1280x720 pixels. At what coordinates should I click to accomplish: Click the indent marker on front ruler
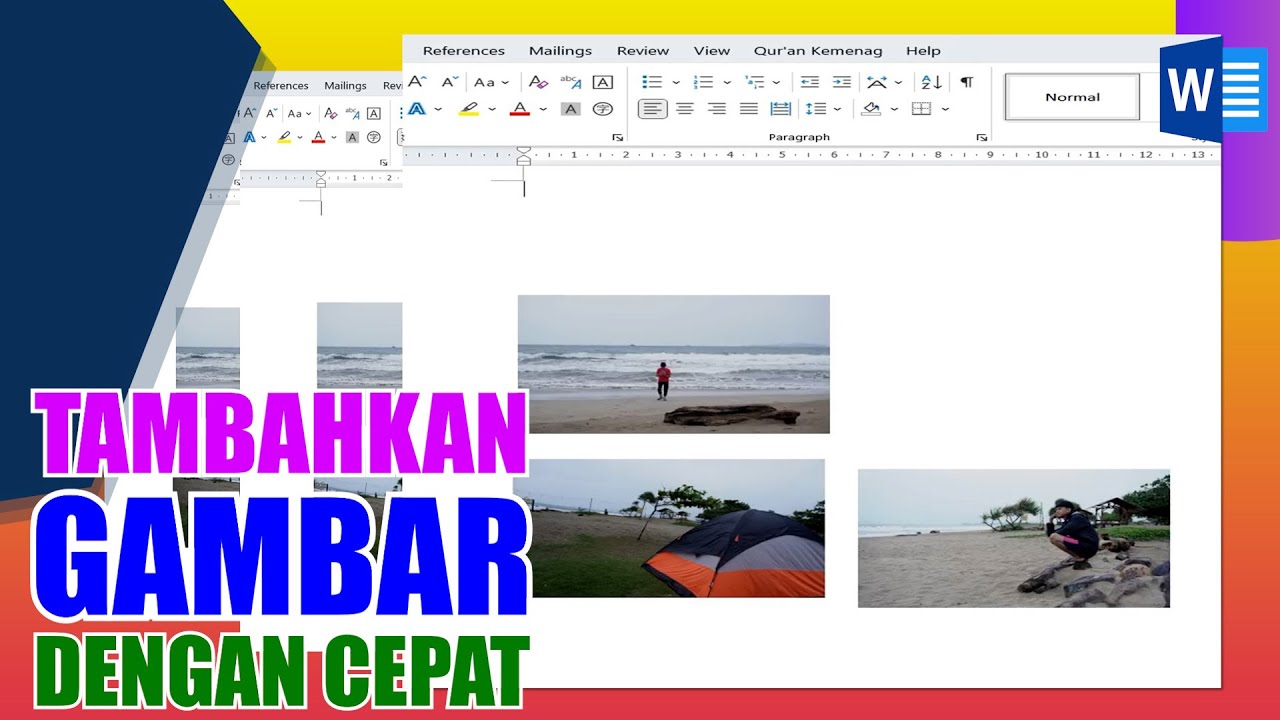(x=523, y=155)
